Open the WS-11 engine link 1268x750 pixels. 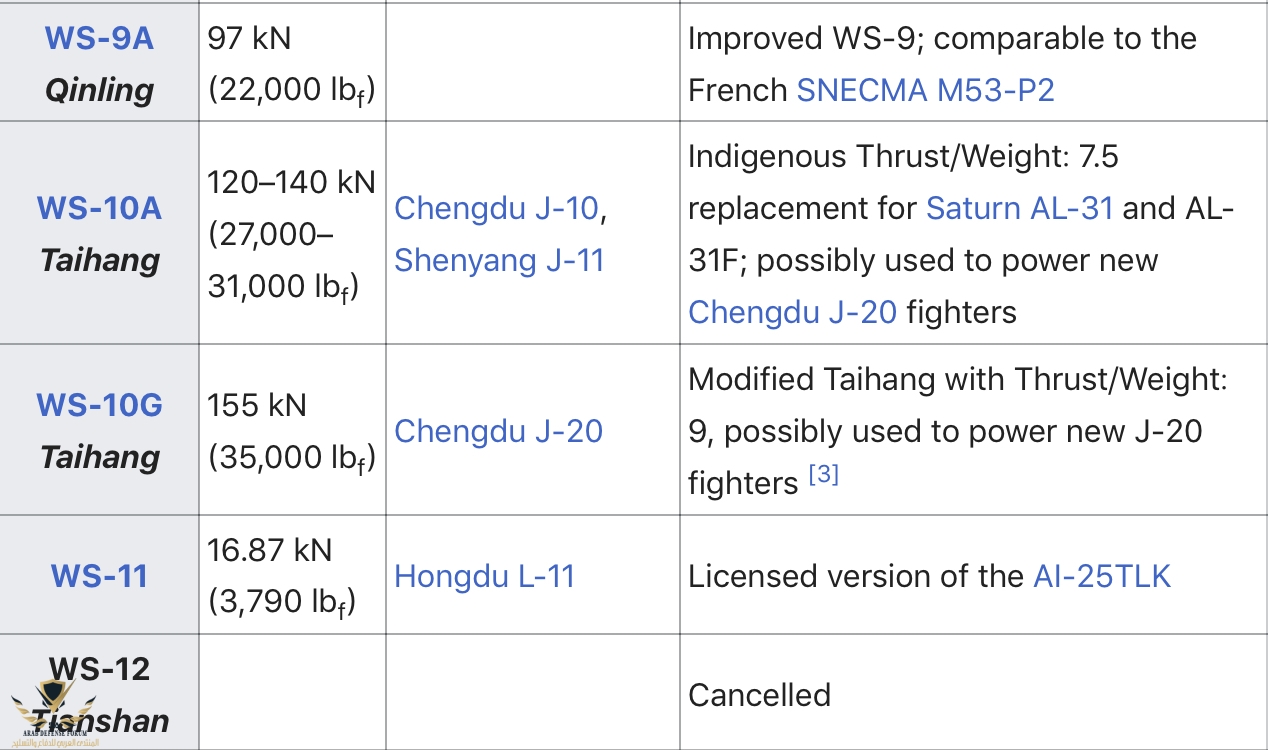[x=99, y=576]
